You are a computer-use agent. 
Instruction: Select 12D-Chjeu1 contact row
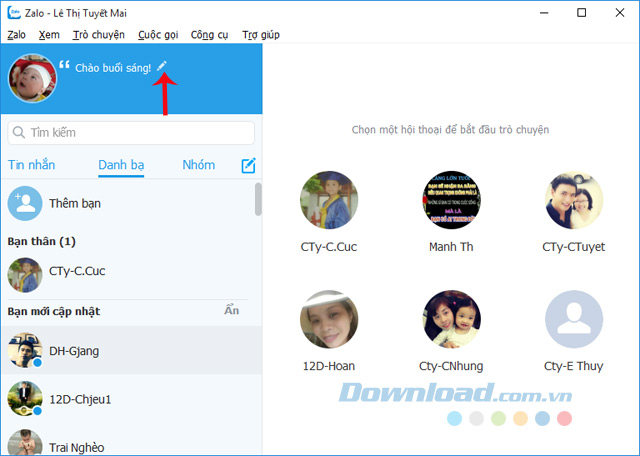(x=131, y=399)
